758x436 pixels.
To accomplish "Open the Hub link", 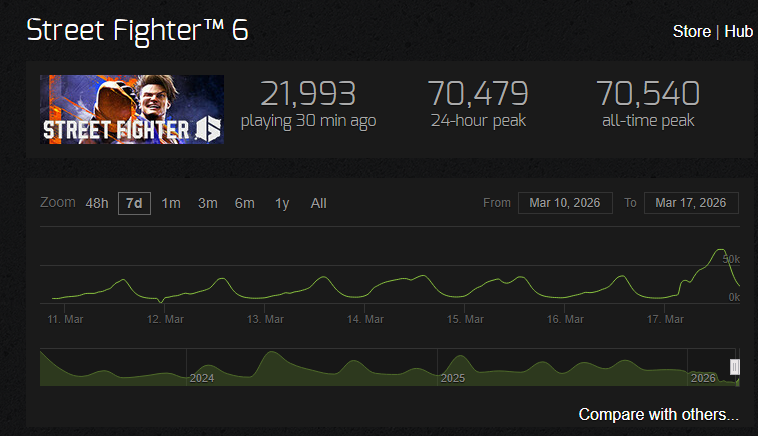I will coord(738,31).
